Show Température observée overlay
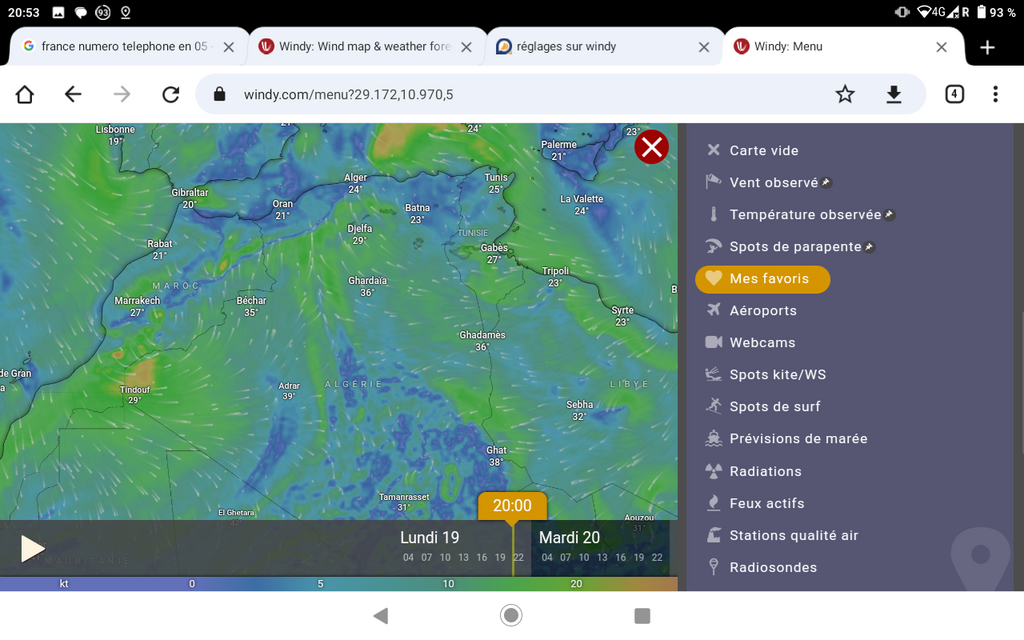1024x640 pixels. tap(805, 215)
